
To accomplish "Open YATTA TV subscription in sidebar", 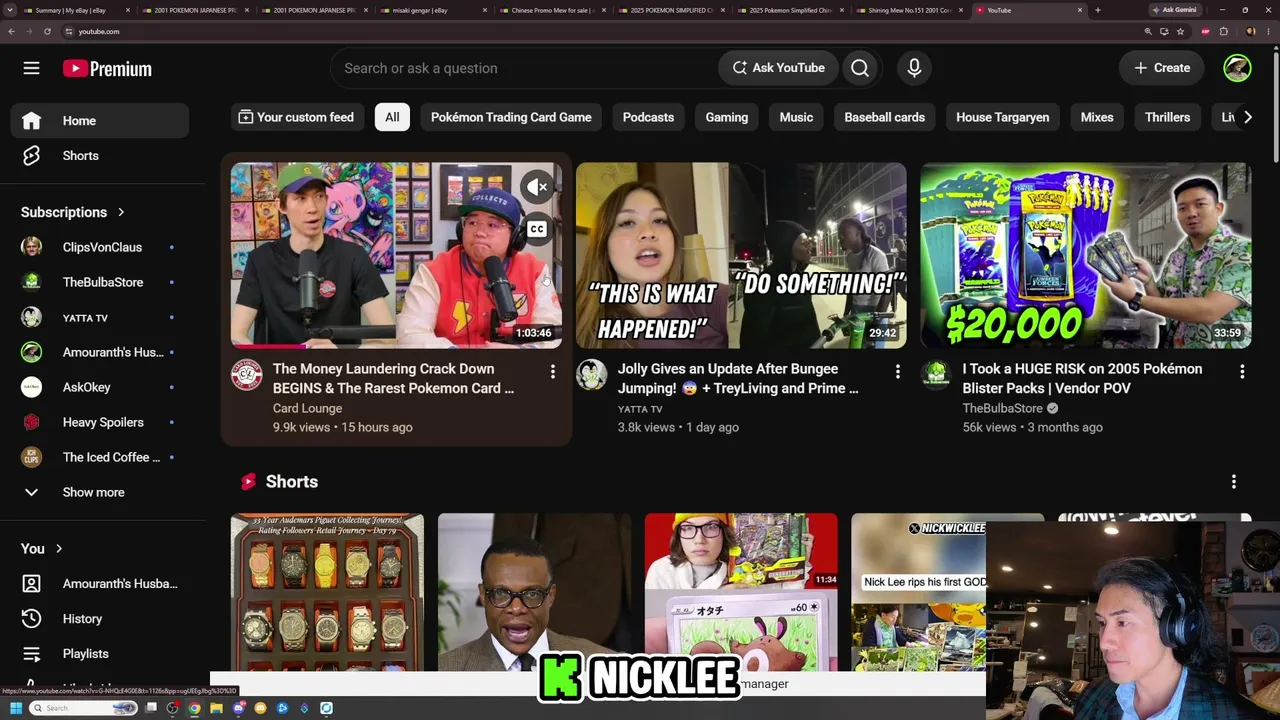I will tap(100, 317).
